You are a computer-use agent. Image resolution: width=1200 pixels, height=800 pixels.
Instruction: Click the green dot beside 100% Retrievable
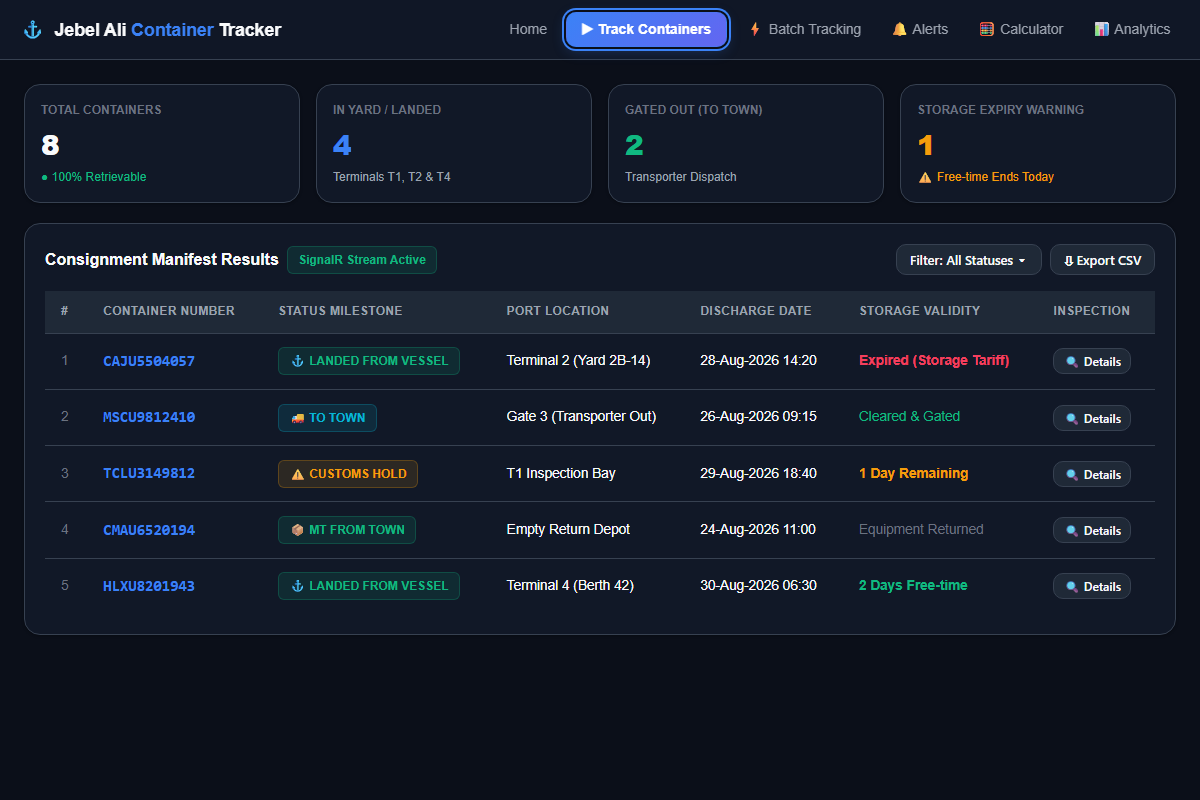tap(45, 177)
